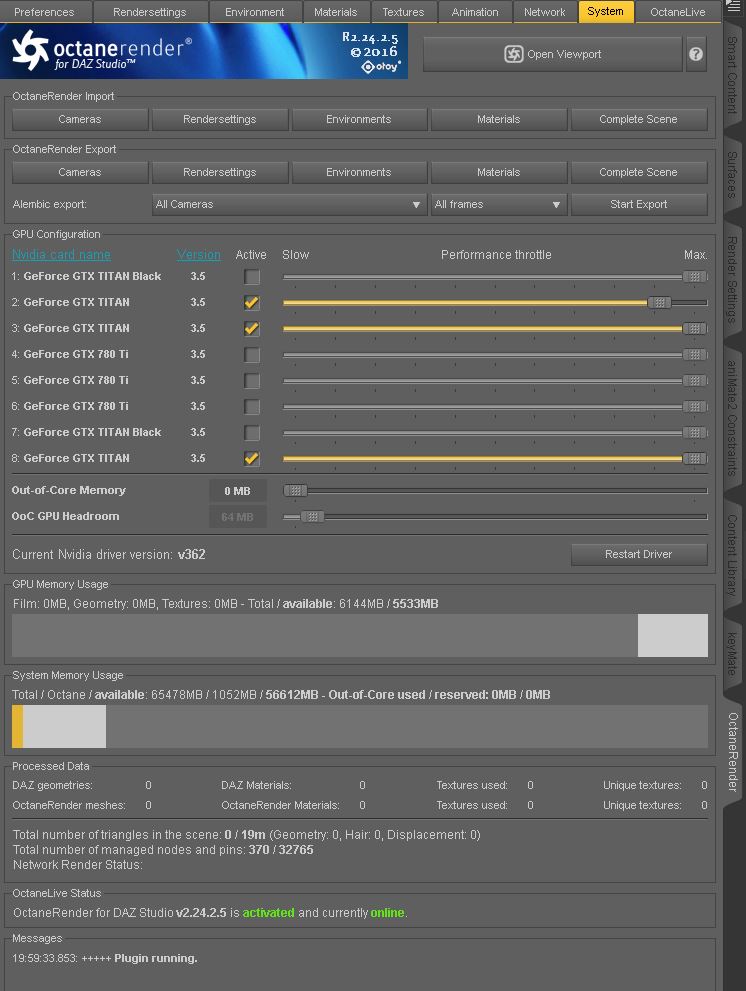Click the OoC GPU Headroom slider handle

312,516
